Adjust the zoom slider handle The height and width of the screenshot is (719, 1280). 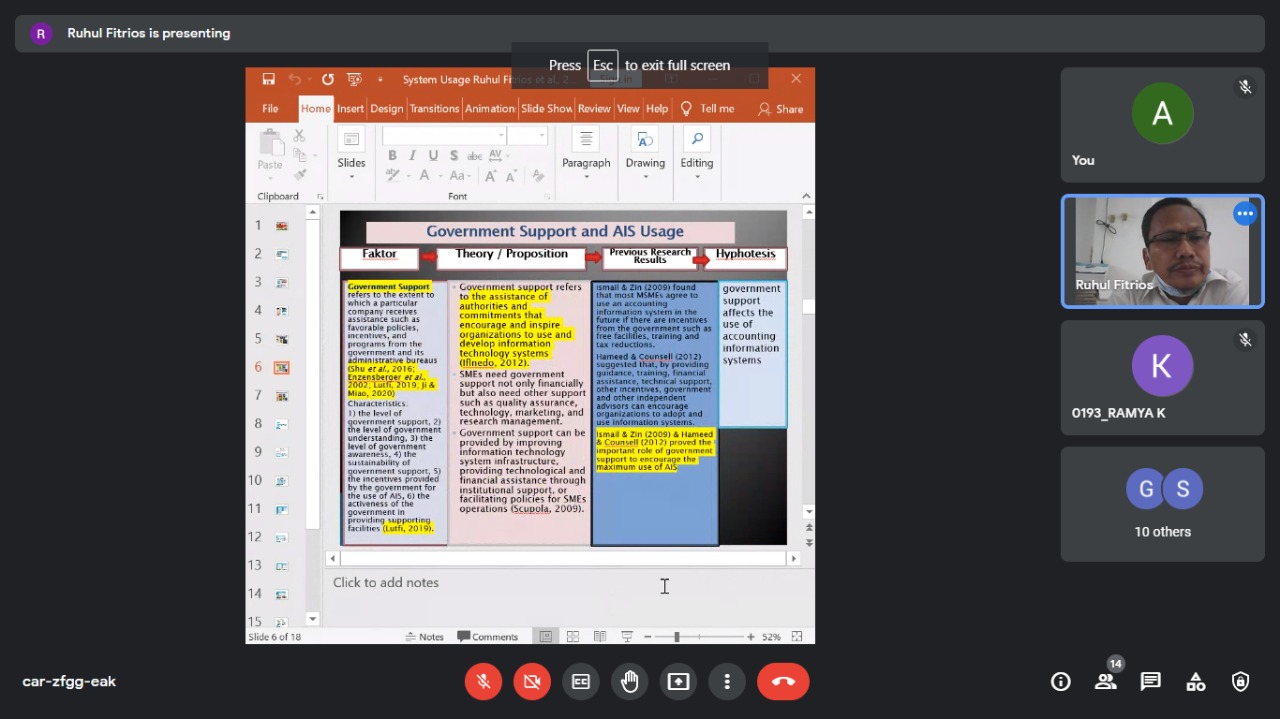(x=677, y=637)
